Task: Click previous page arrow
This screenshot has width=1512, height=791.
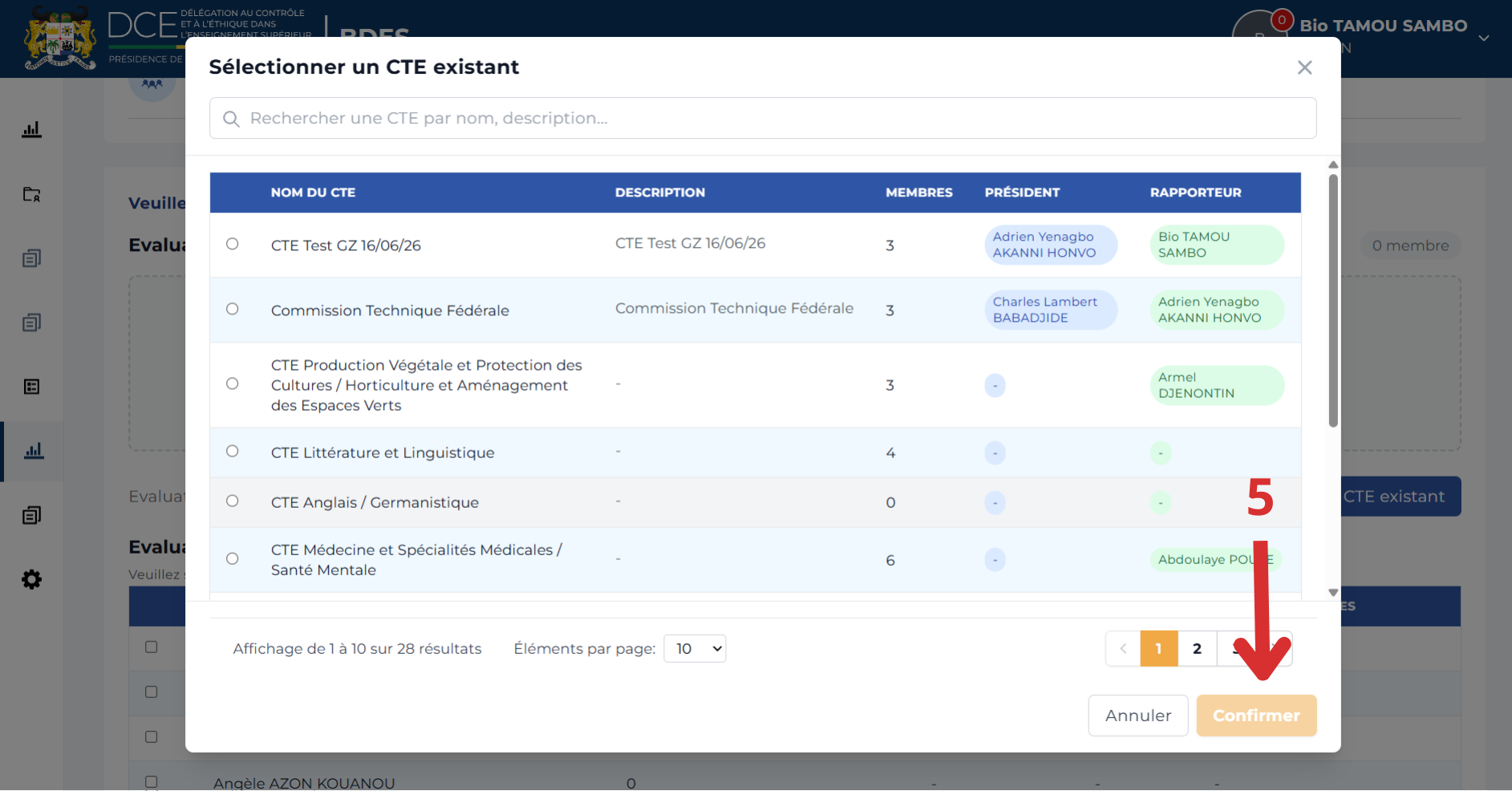Action: coord(1123,648)
